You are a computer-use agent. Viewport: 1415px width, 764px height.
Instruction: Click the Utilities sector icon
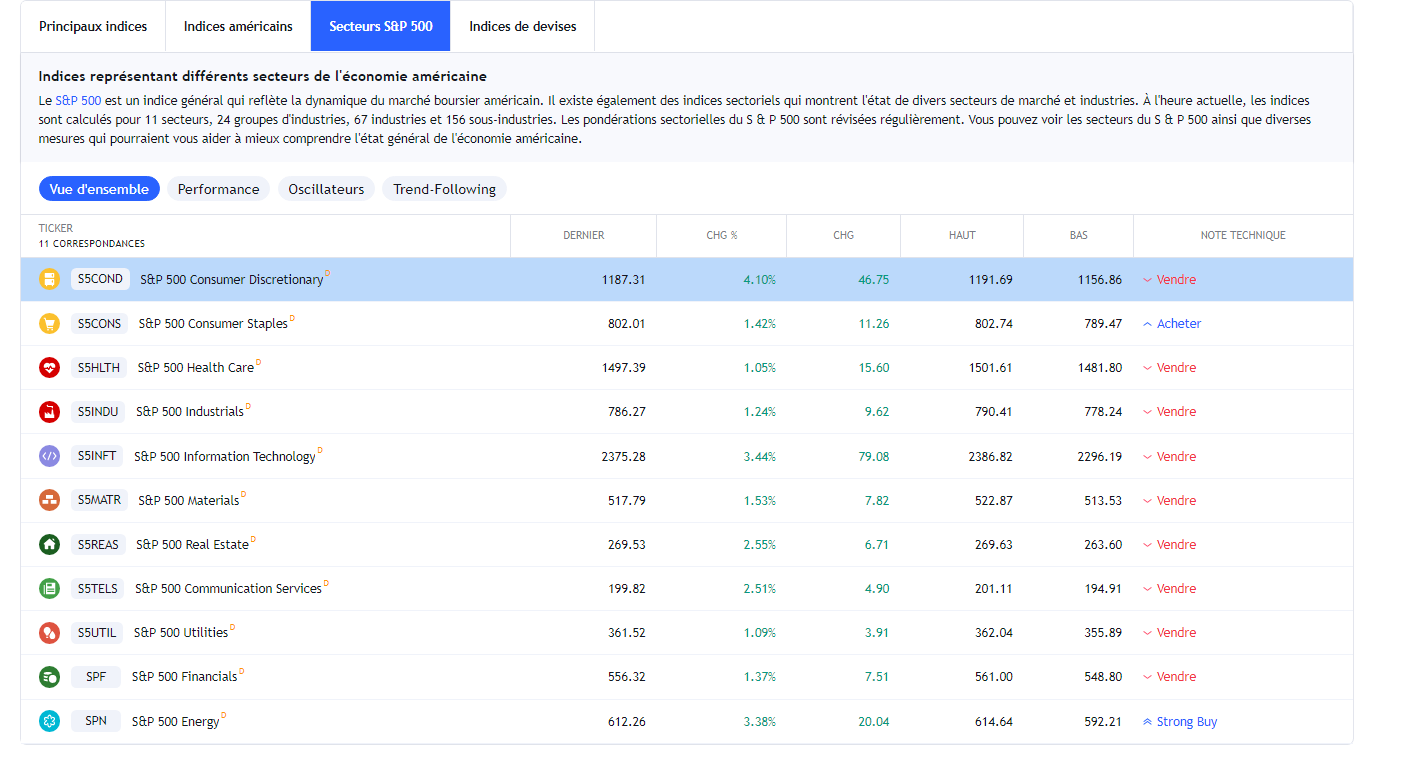(49, 632)
